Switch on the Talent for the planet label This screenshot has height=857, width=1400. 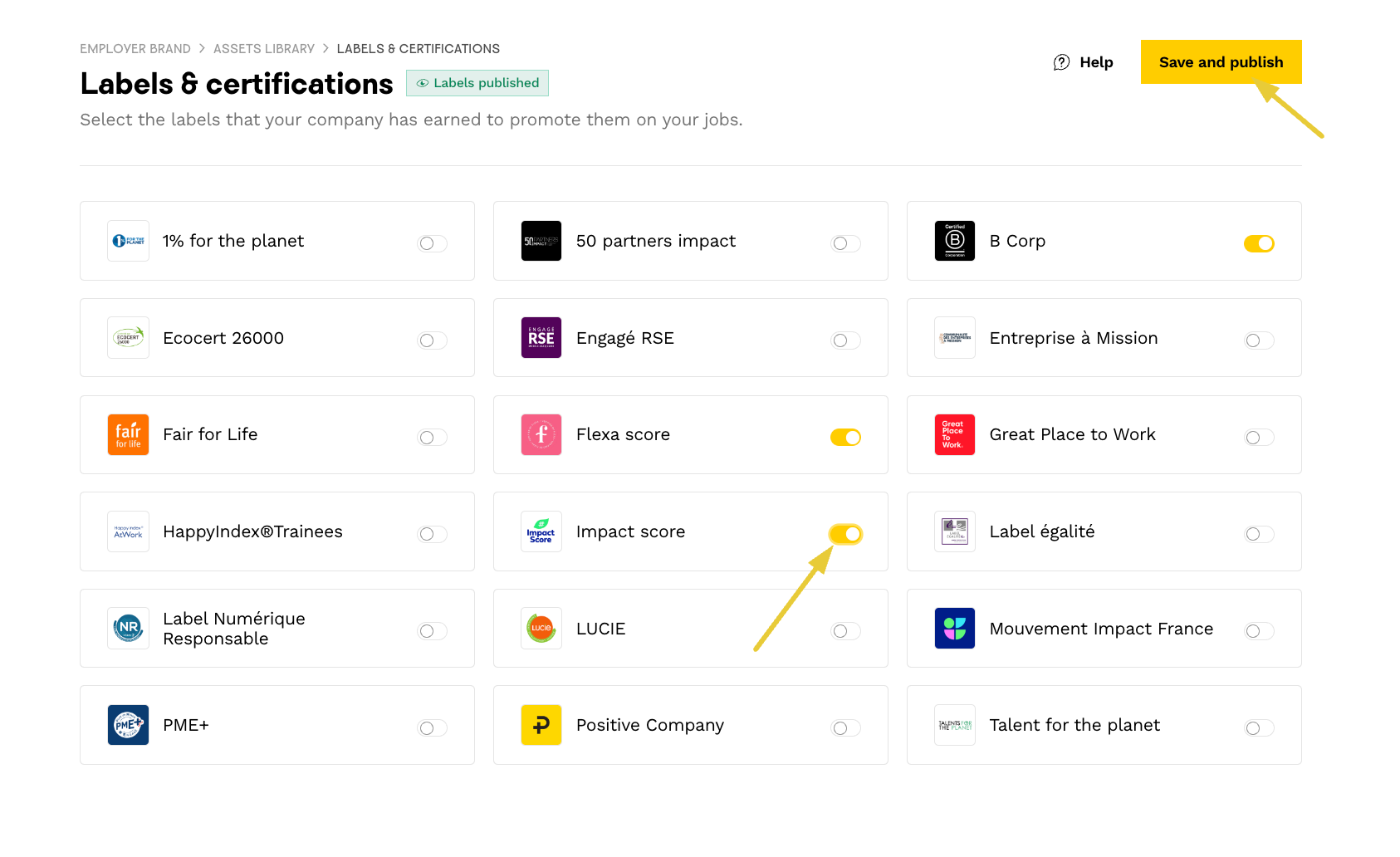point(1259,728)
